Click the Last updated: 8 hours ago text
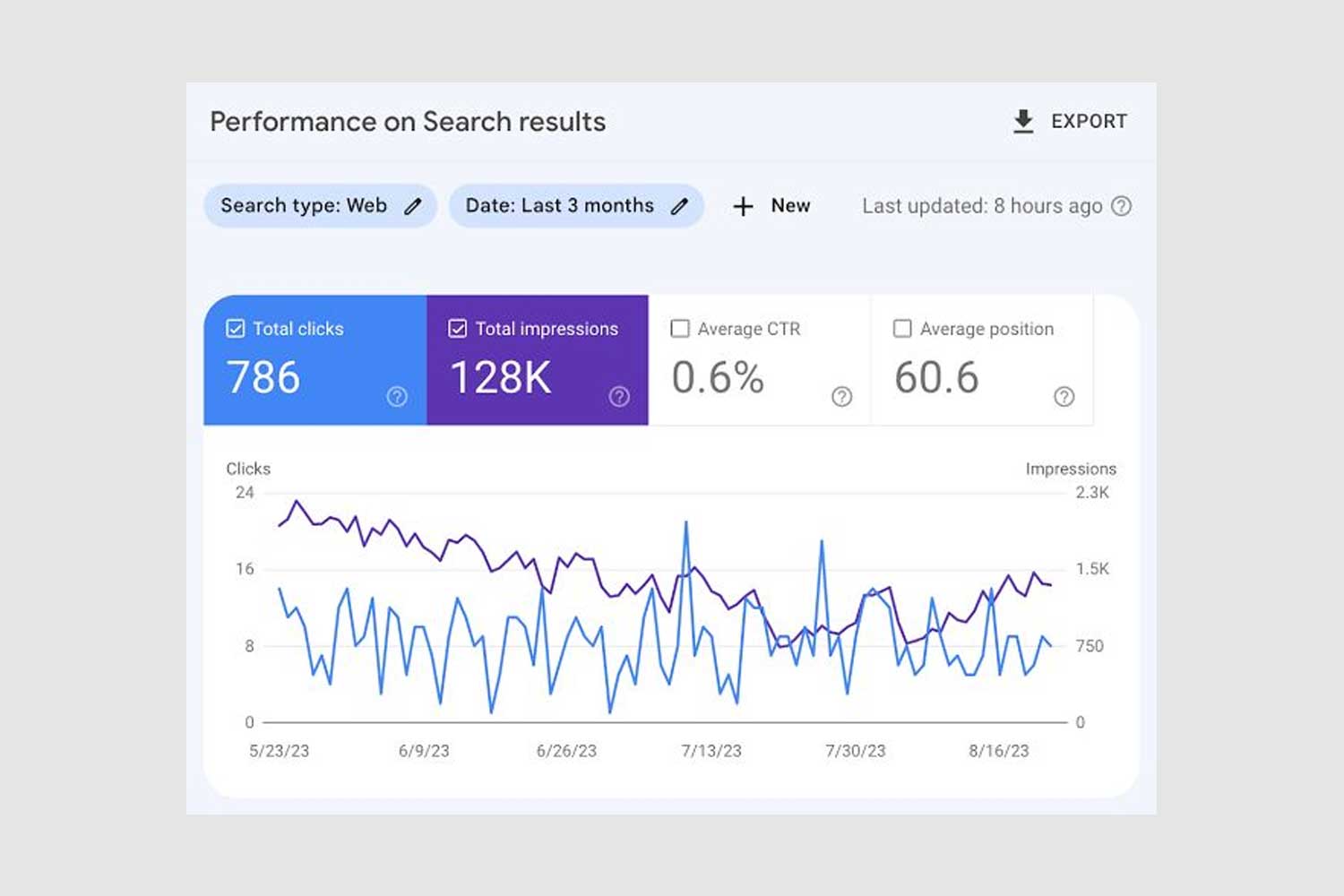Image resolution: width=1344 pixels, height=896 pixels. pyautogui.click(x=982, y=206)
